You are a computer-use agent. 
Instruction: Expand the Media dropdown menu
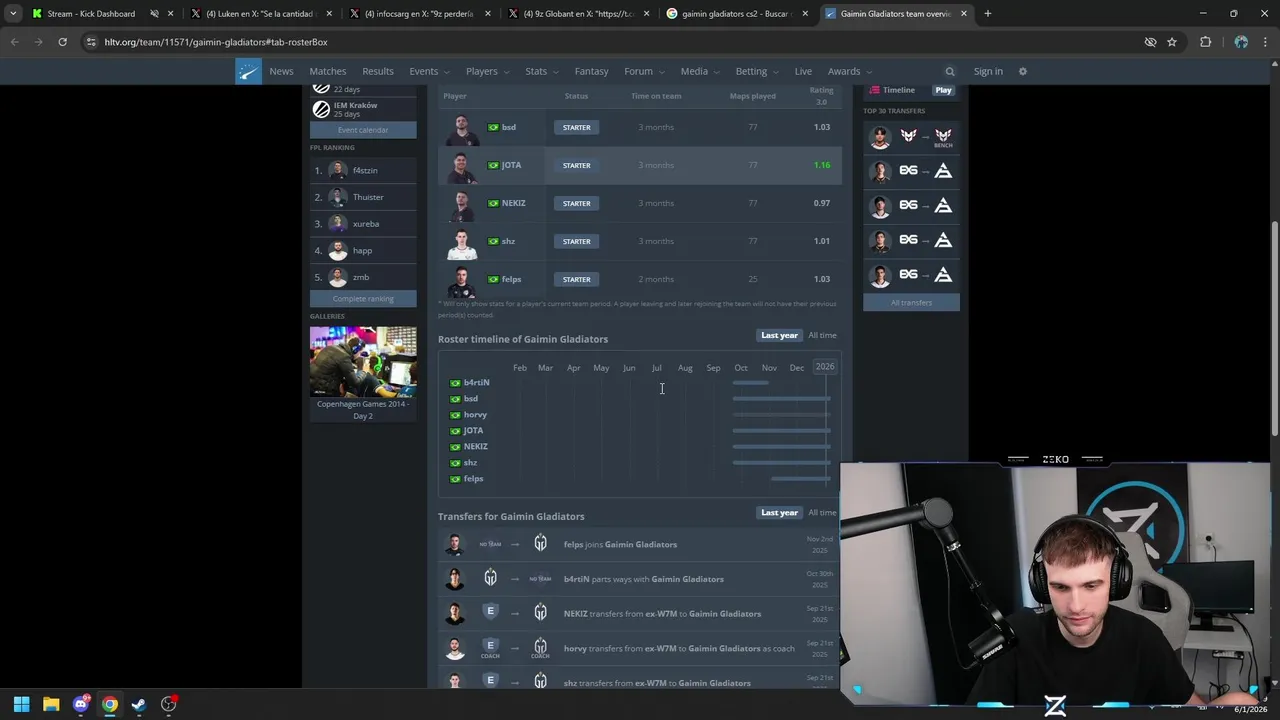tap(700, 71)
